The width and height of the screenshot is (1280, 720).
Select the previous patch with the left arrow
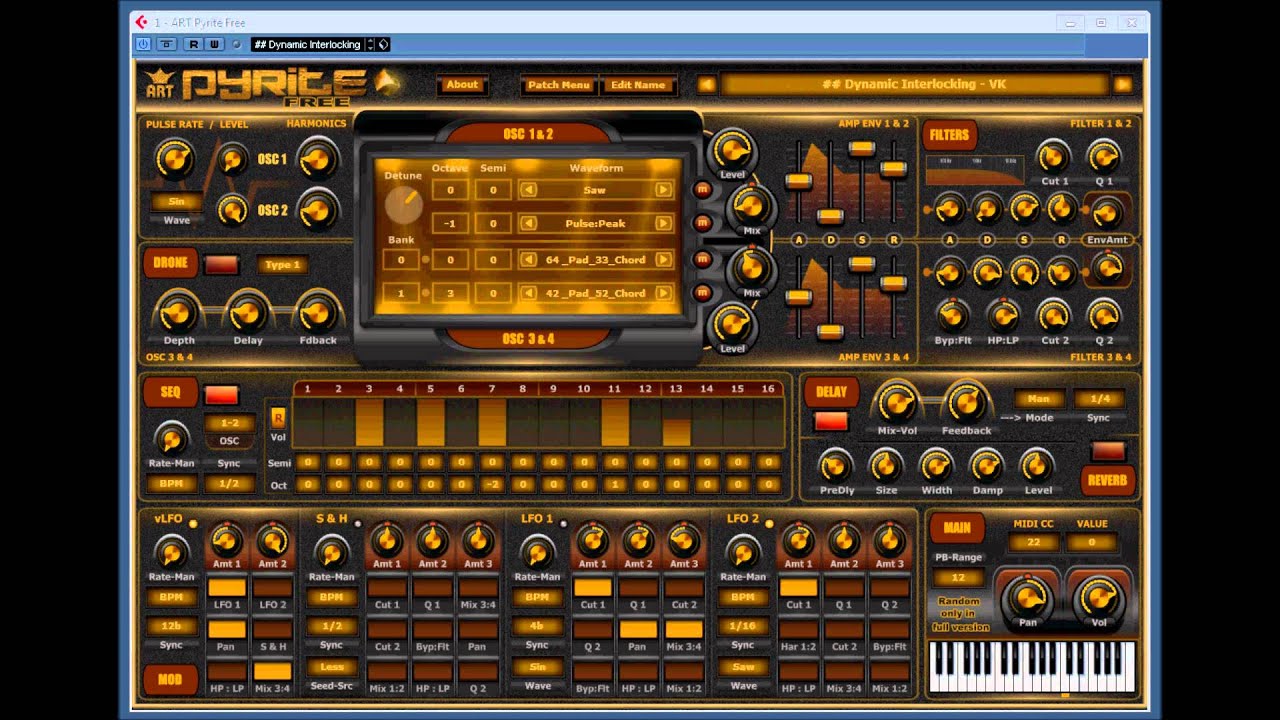pyautogui.click(x=707, y=85)
